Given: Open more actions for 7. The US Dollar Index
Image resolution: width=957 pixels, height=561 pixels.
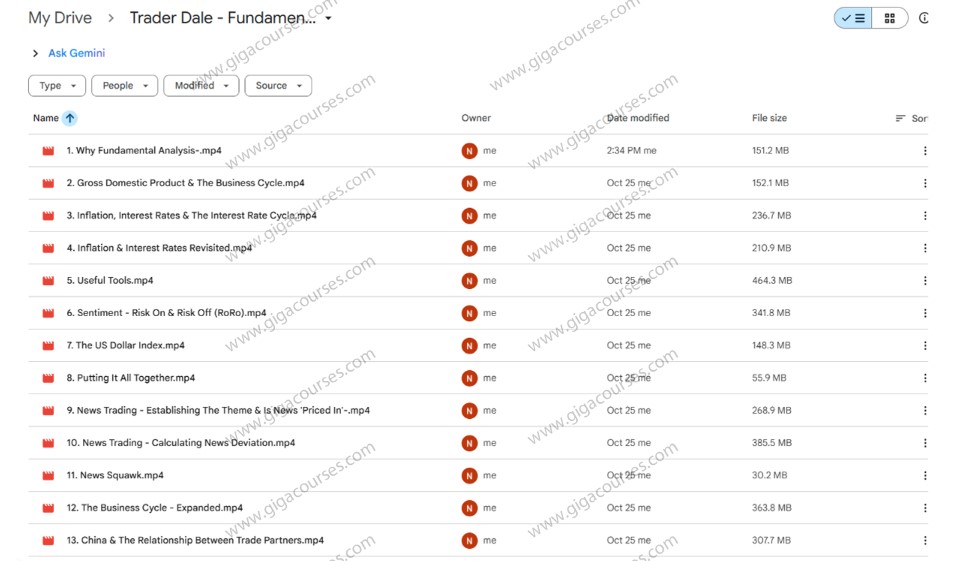Looking at the screenshot, I should coord(924,346).
